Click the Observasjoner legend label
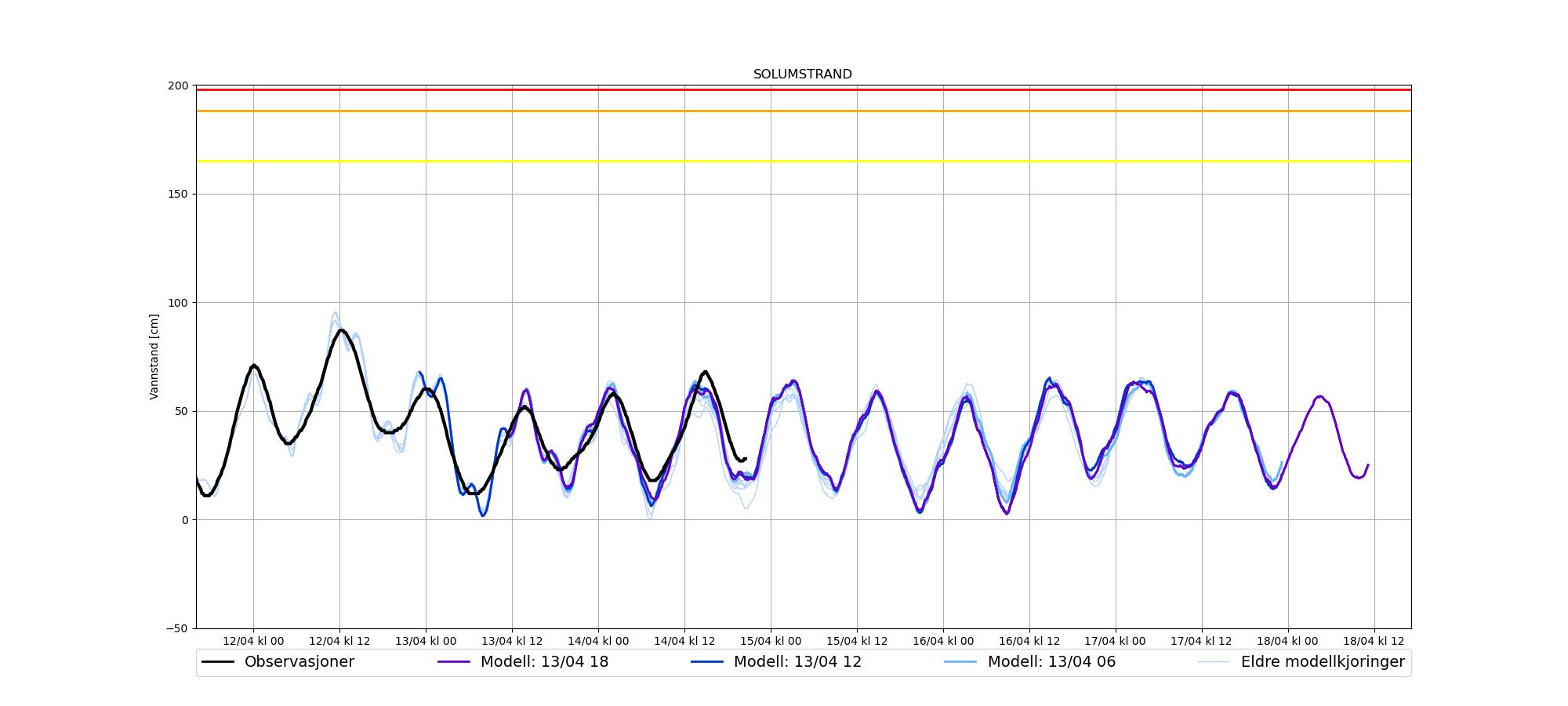This screenshot has height=706, width=1568. [299, 662]
